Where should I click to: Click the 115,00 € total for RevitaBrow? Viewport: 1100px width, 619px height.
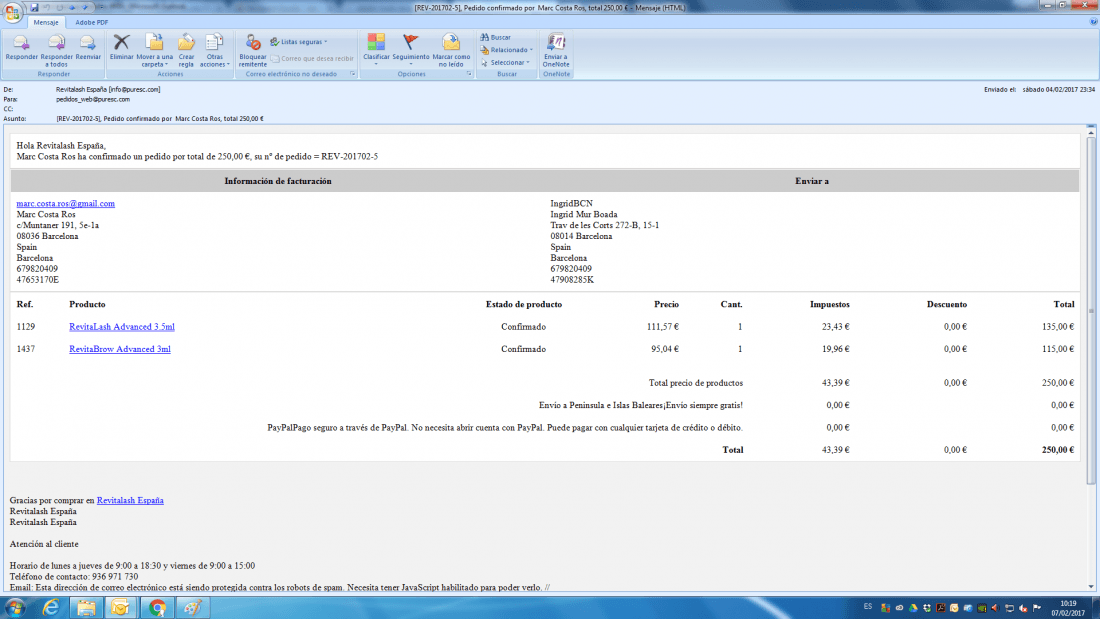1058,349
